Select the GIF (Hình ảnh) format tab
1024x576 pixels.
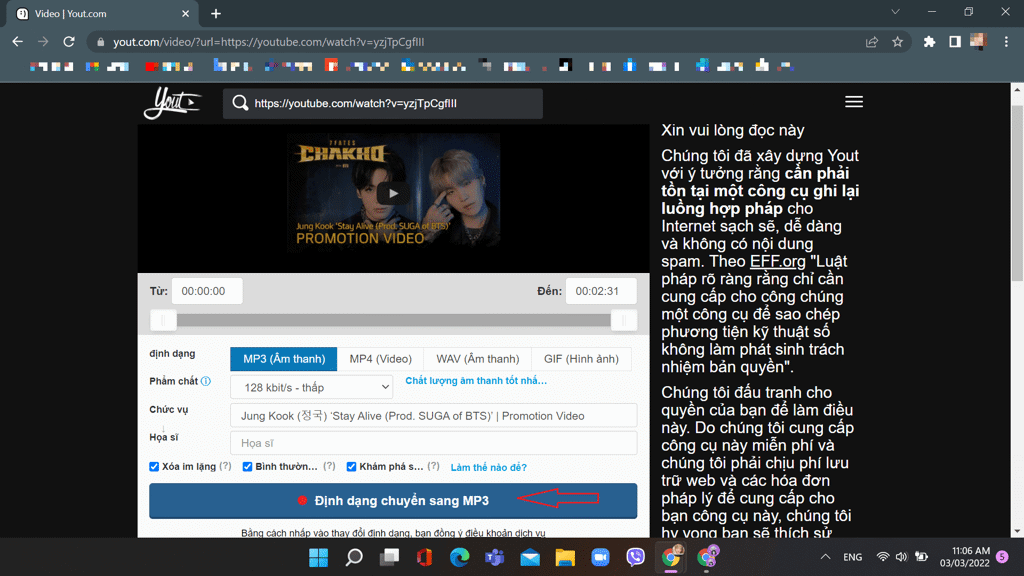[581, 359]
